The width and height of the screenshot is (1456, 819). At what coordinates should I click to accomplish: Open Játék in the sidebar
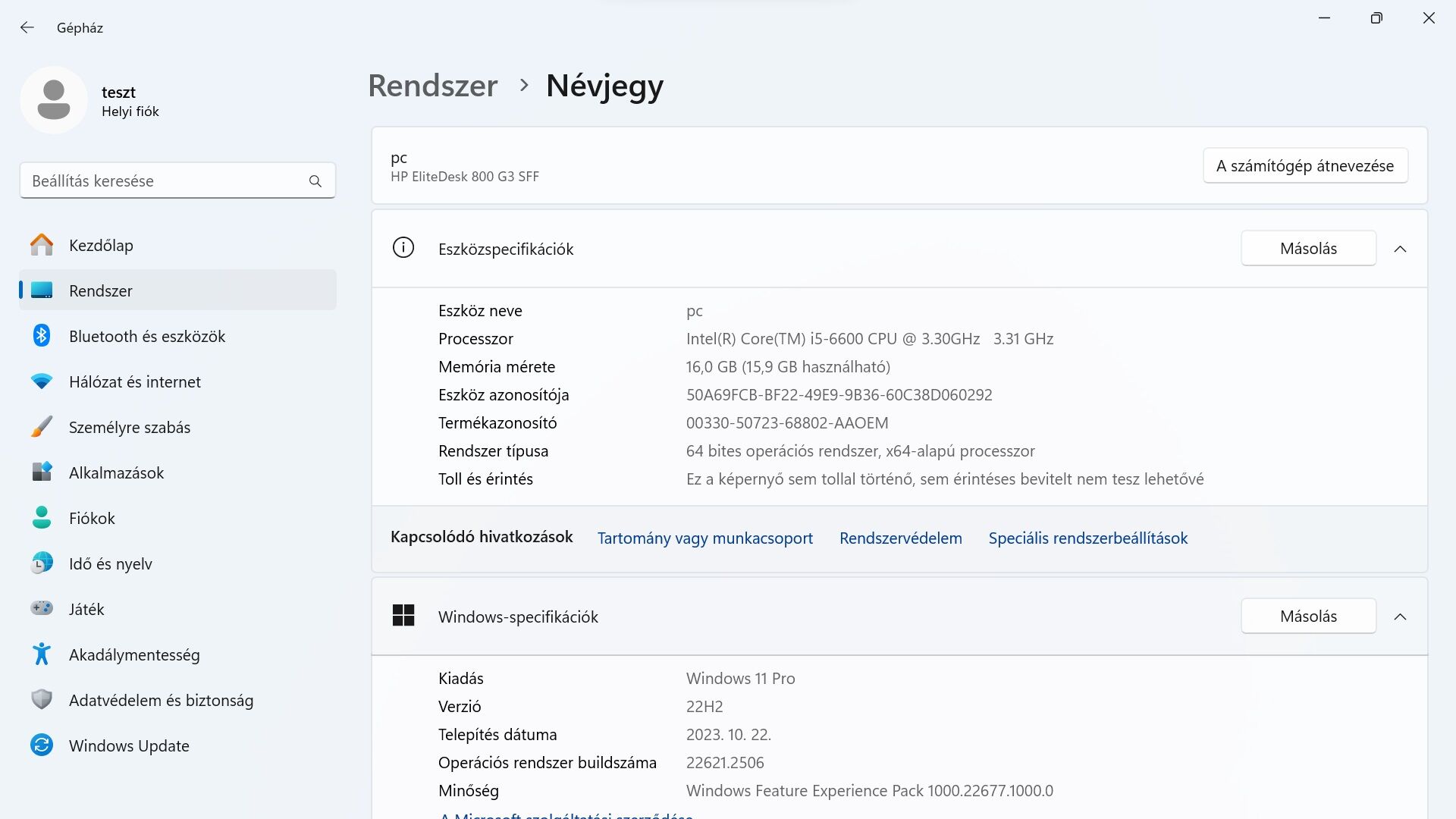(177, 609)
